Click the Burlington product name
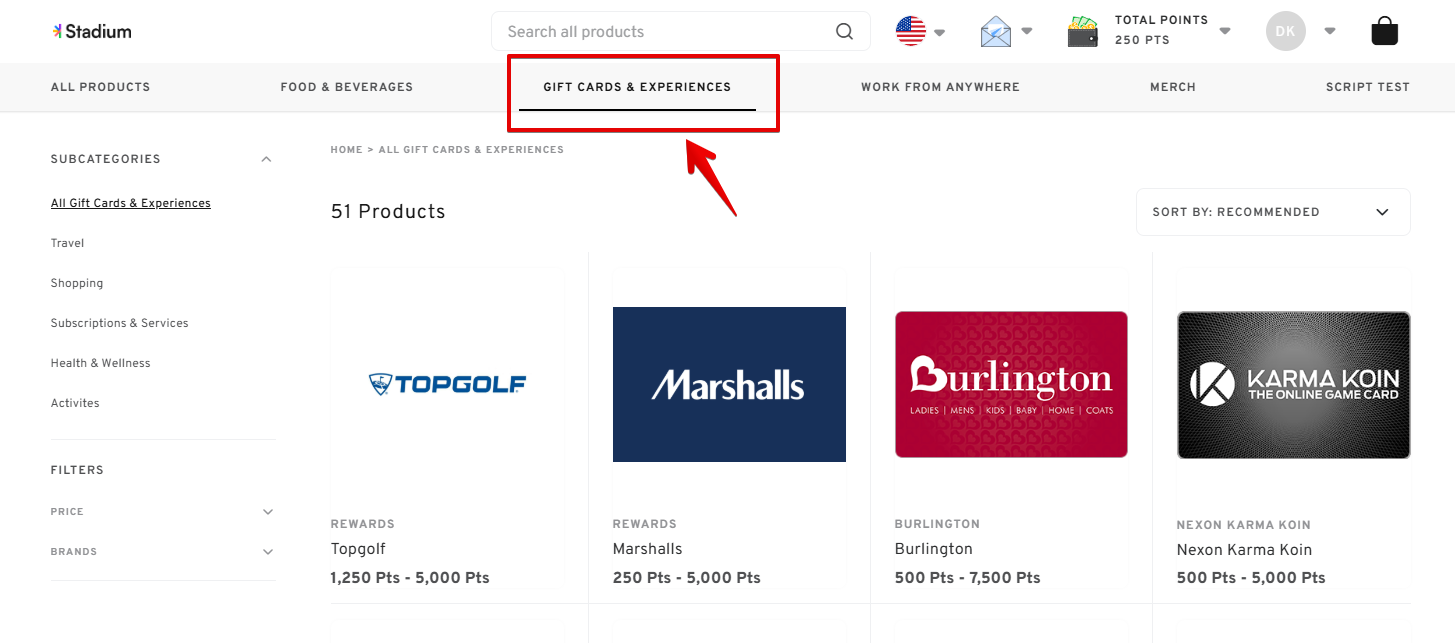Screen dimensions: 1455x643 coord(934,549)
